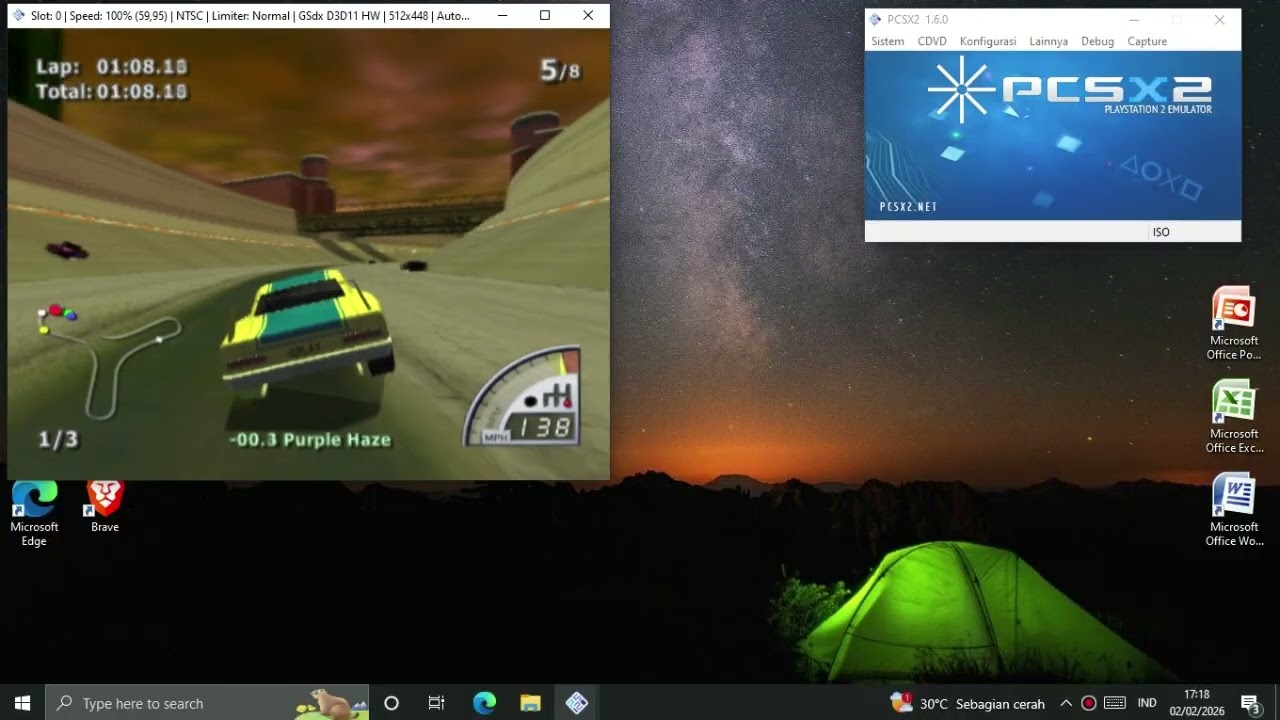
Task: Switch IND input language indicator
Action: (x=1147, y=703)
